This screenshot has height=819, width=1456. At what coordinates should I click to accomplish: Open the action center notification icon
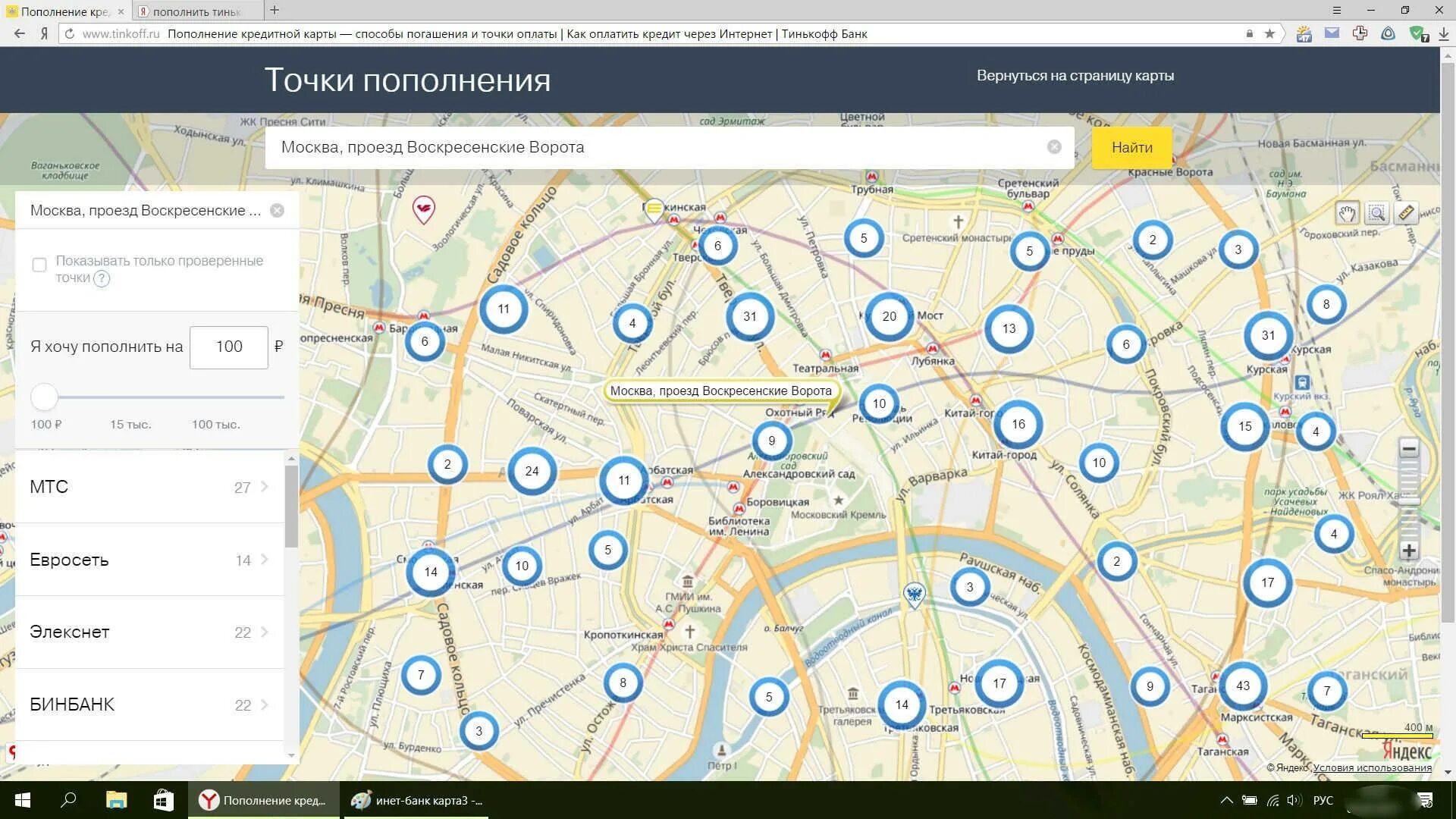click(1425, 800)
